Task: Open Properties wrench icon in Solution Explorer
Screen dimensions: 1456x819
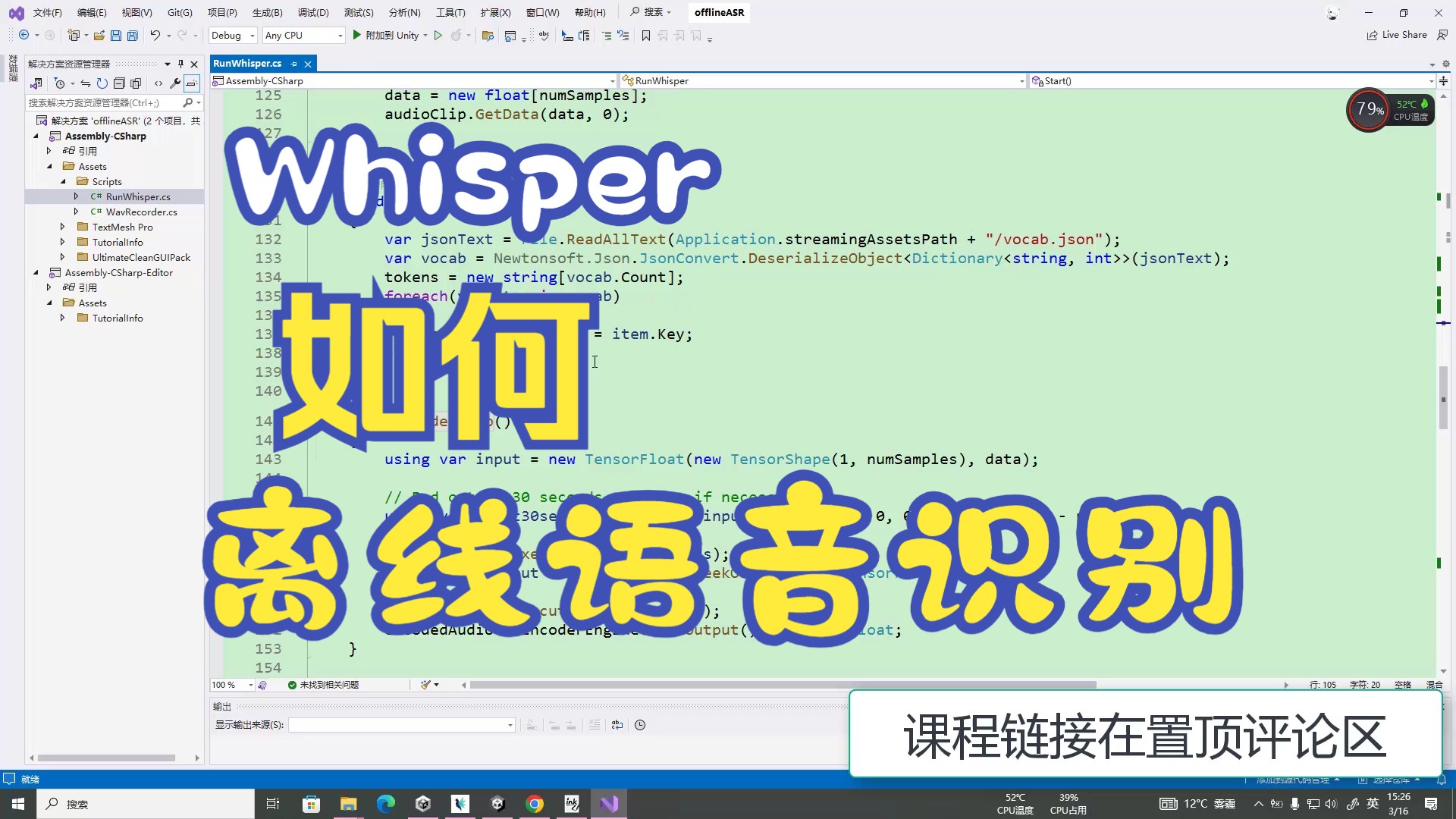Action: click(175, 83)
